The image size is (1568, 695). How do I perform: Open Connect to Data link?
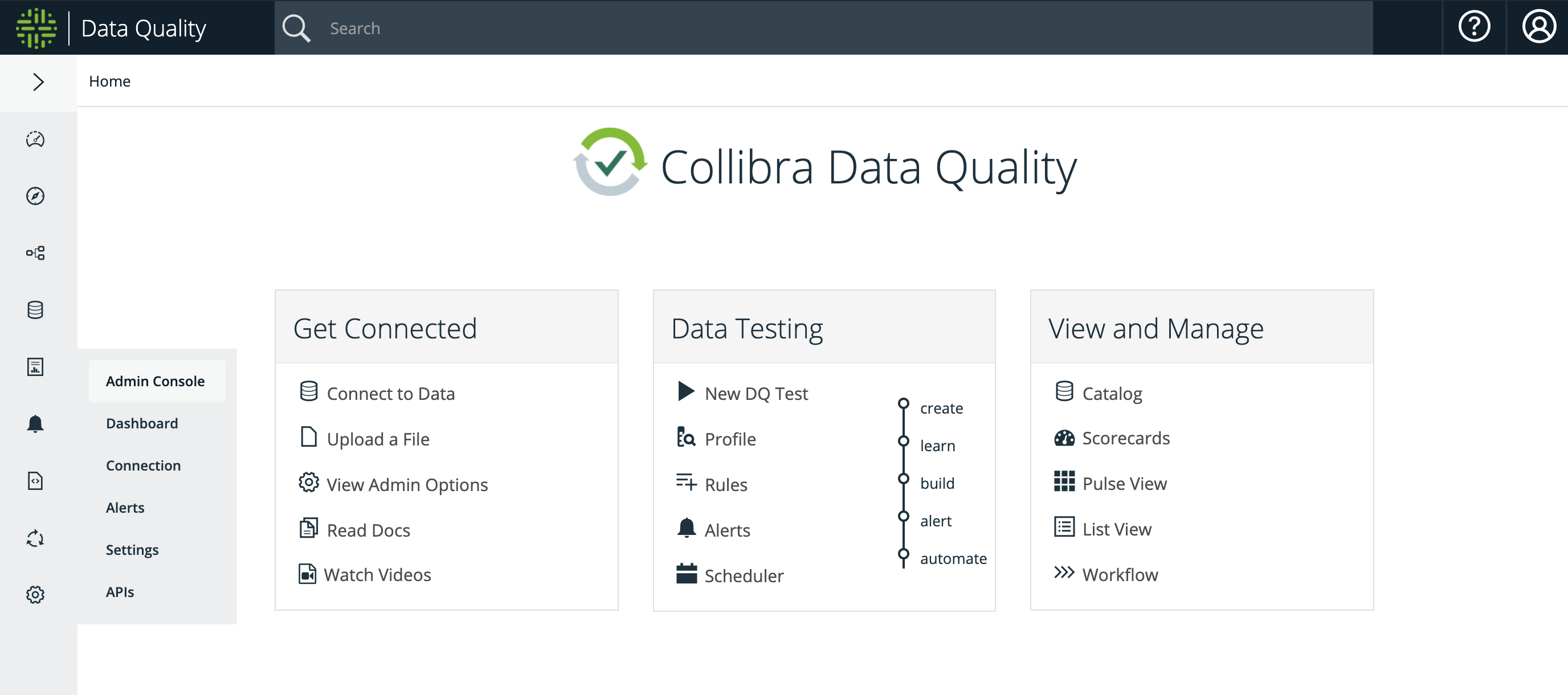(x=390, y=394)
